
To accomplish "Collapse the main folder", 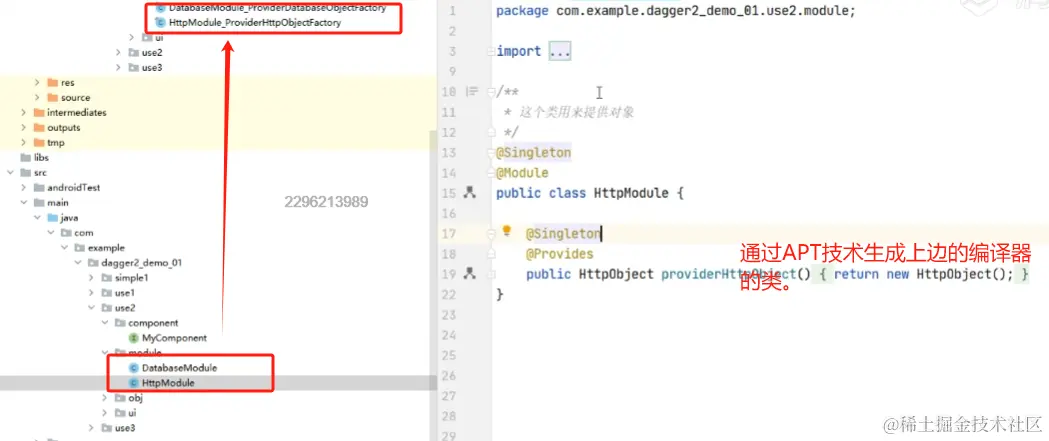I will point(23,203).
